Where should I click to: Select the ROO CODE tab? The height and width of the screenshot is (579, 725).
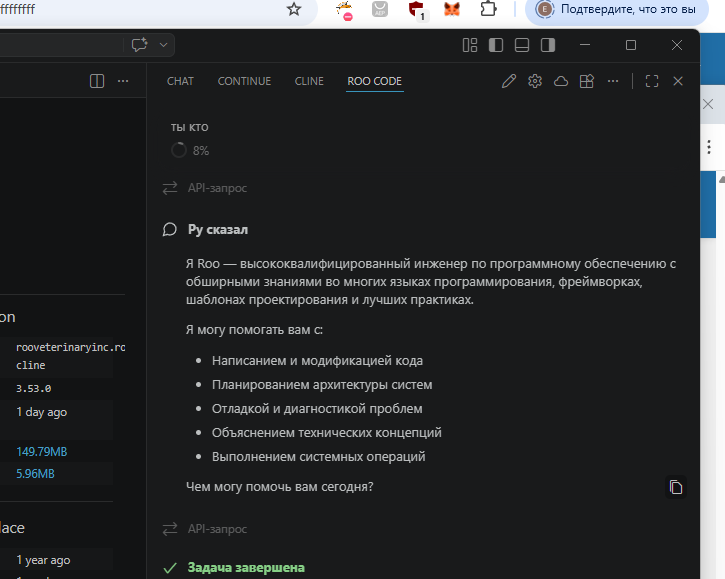click(x=375, y=81)
